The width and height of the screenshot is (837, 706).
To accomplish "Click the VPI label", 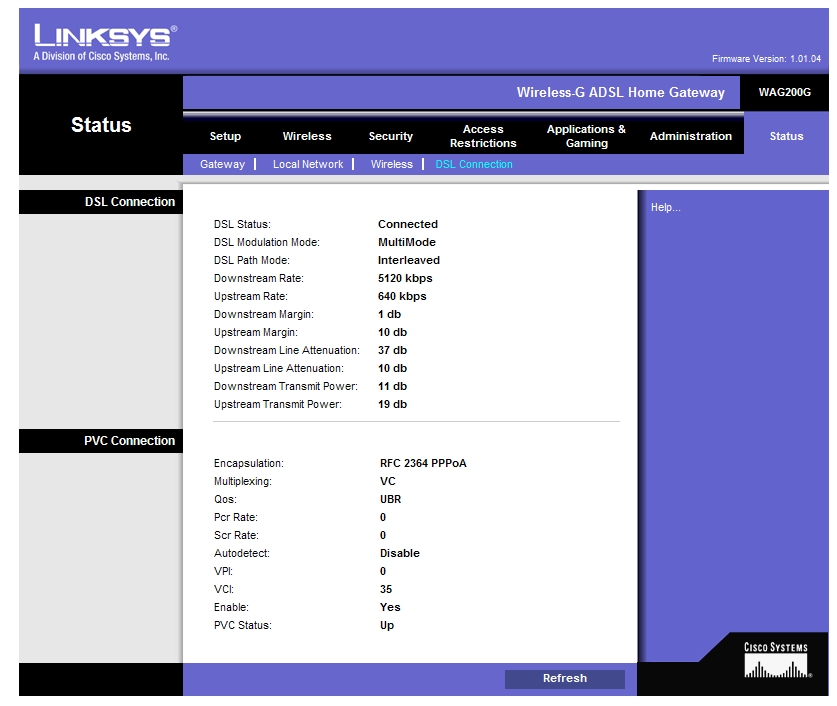I will [x=223, y=572].
